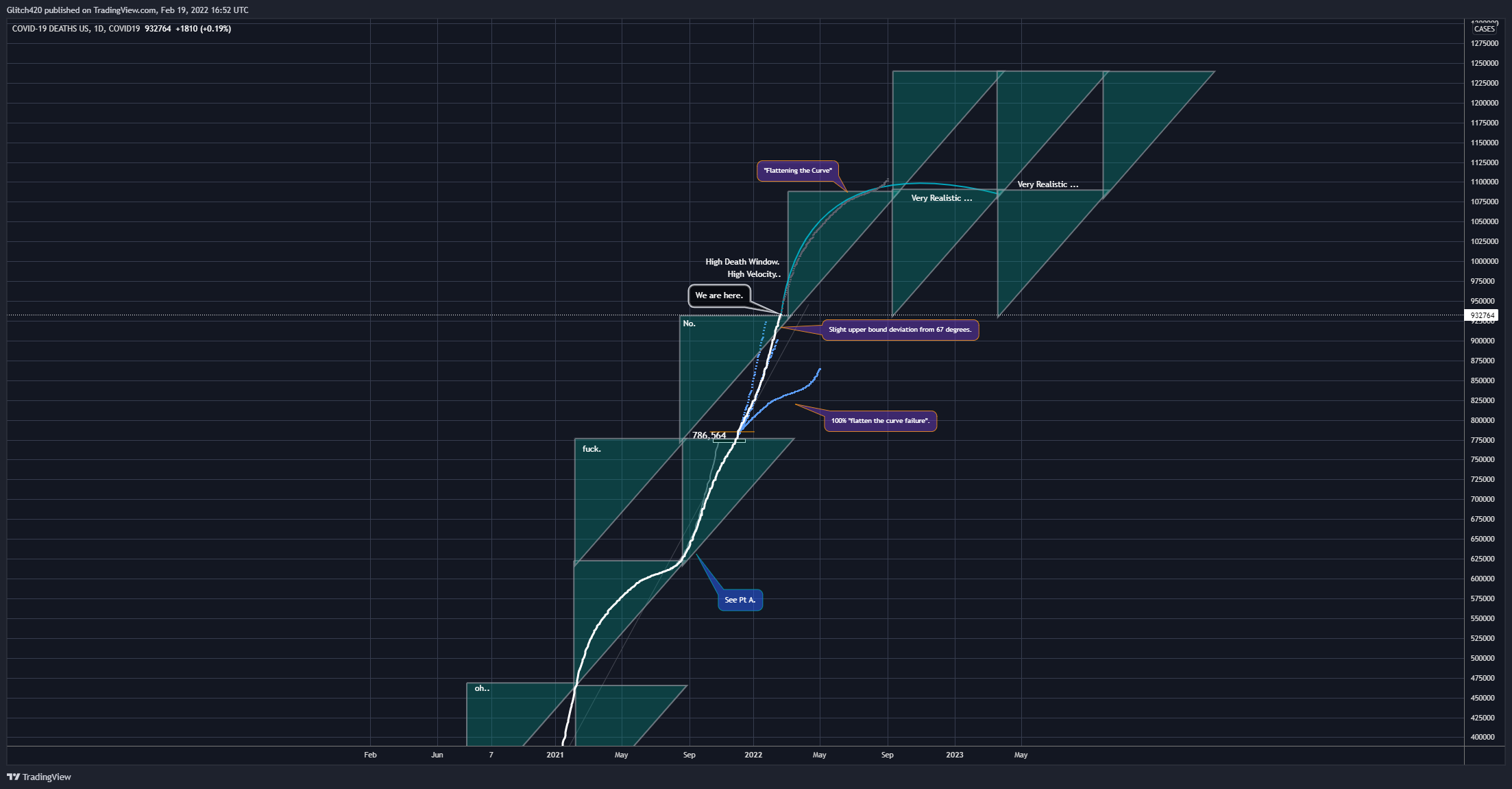This screenshot has height=789, width=1512.
Task: Select the "Flattening the Curve" callout
Action: click(798, 171)
